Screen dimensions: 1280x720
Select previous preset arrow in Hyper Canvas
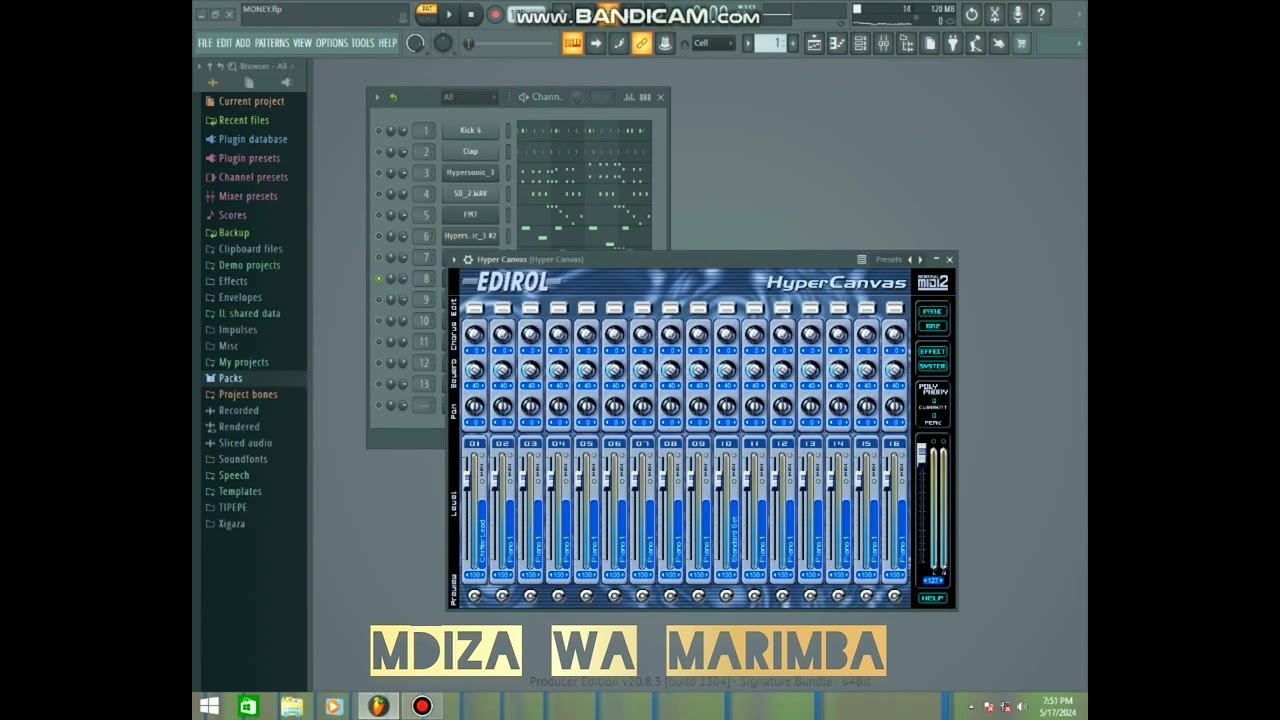click(909, 259)
